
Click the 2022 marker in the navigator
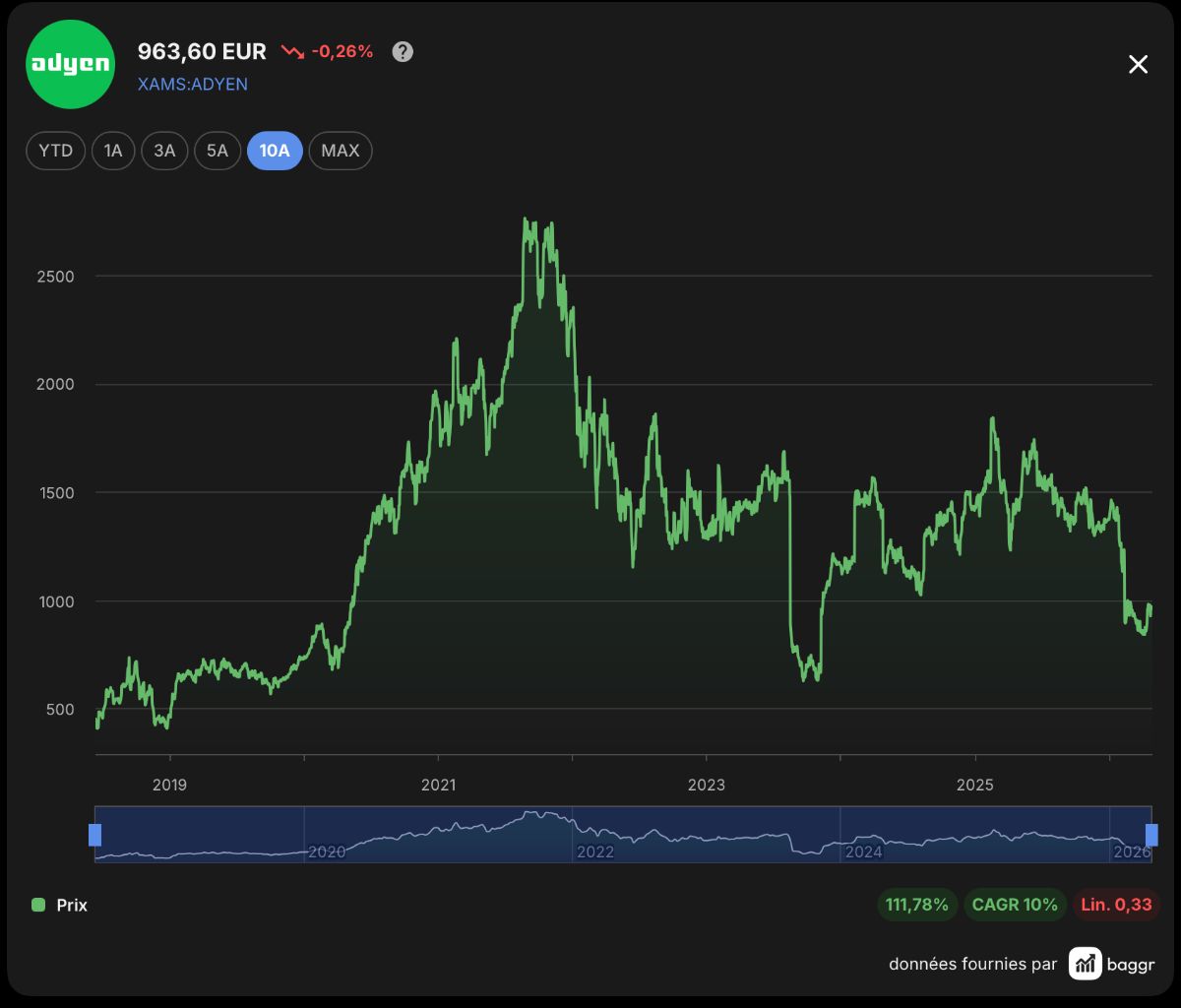[x=595, y=852]
